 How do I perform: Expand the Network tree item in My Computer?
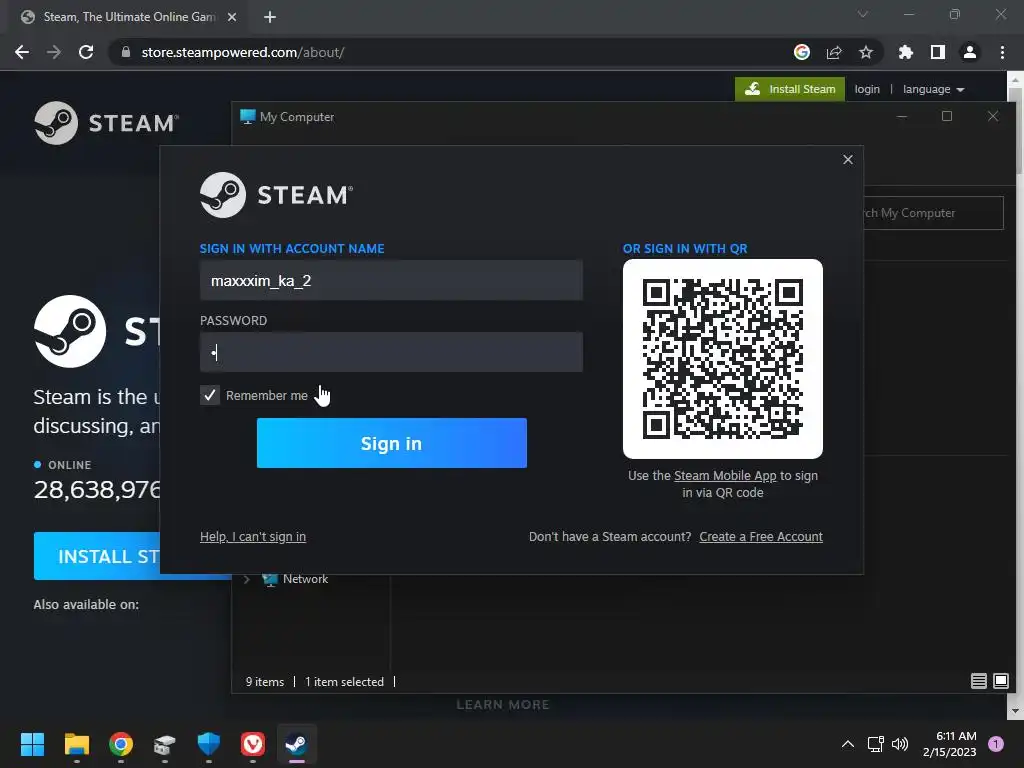247,579
